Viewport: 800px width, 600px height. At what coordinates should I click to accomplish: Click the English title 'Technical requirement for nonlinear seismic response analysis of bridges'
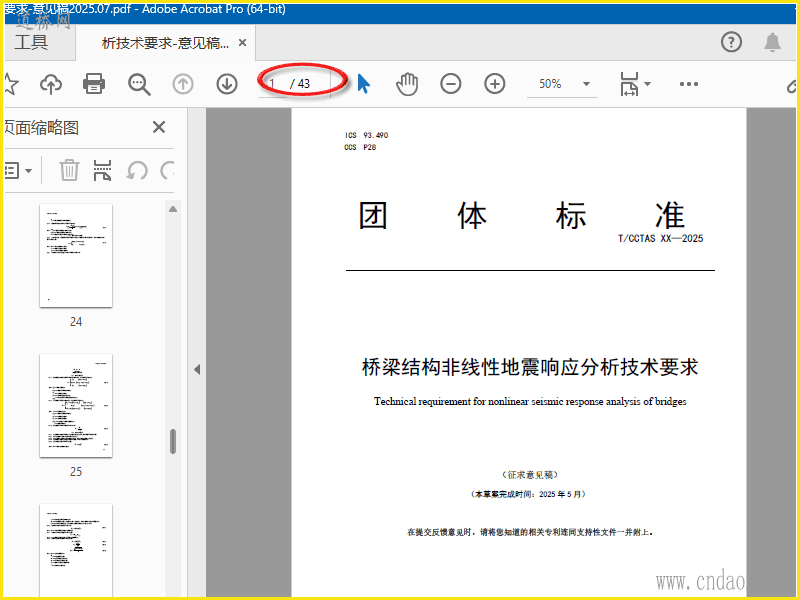tap(530, 402)
